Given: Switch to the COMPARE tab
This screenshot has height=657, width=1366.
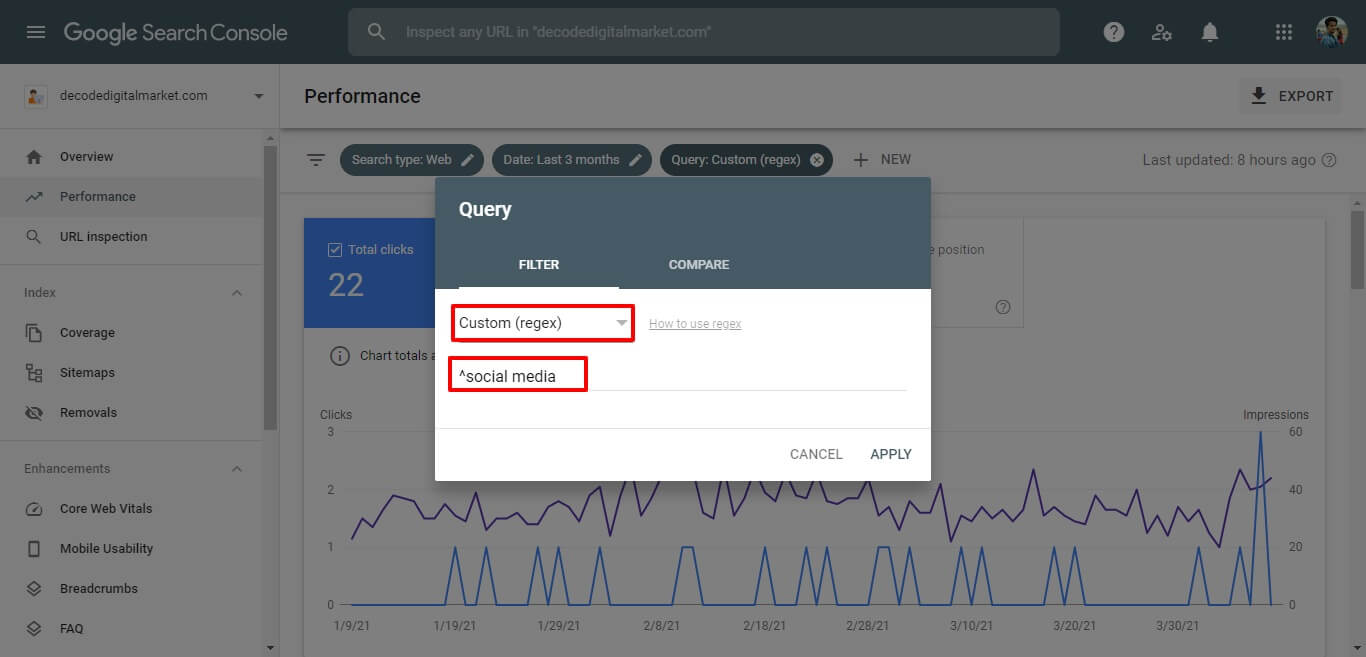Looking at the screenshot, I should tap(698, 264).
